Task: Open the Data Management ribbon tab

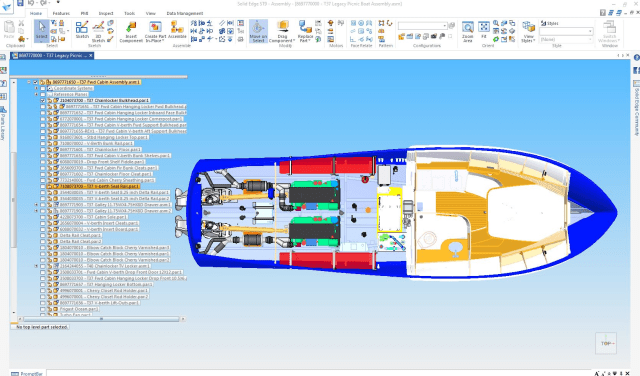Action: pyautogui.click(x=184, y=13)
